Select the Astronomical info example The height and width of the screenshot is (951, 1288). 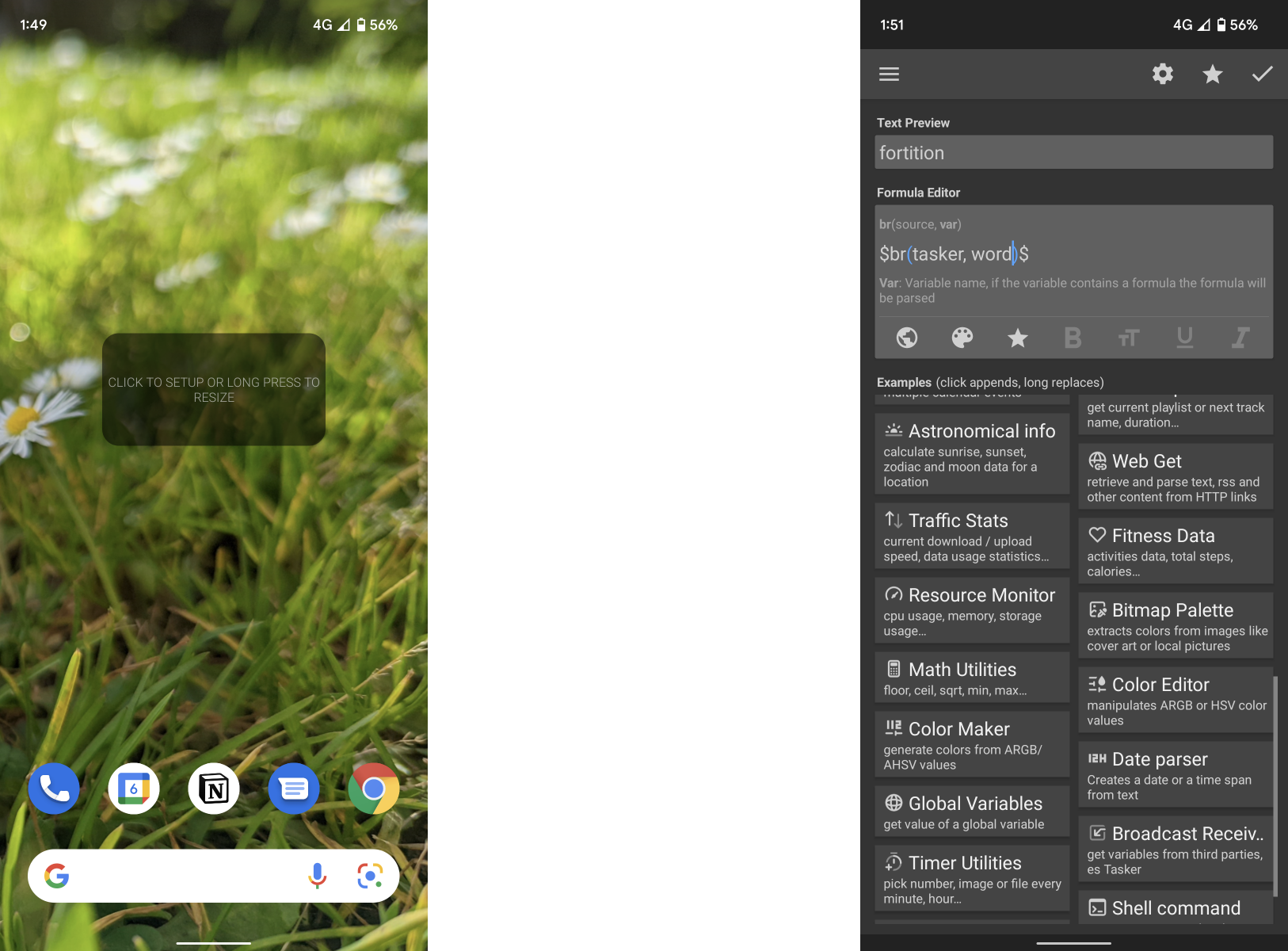(972, 454)
